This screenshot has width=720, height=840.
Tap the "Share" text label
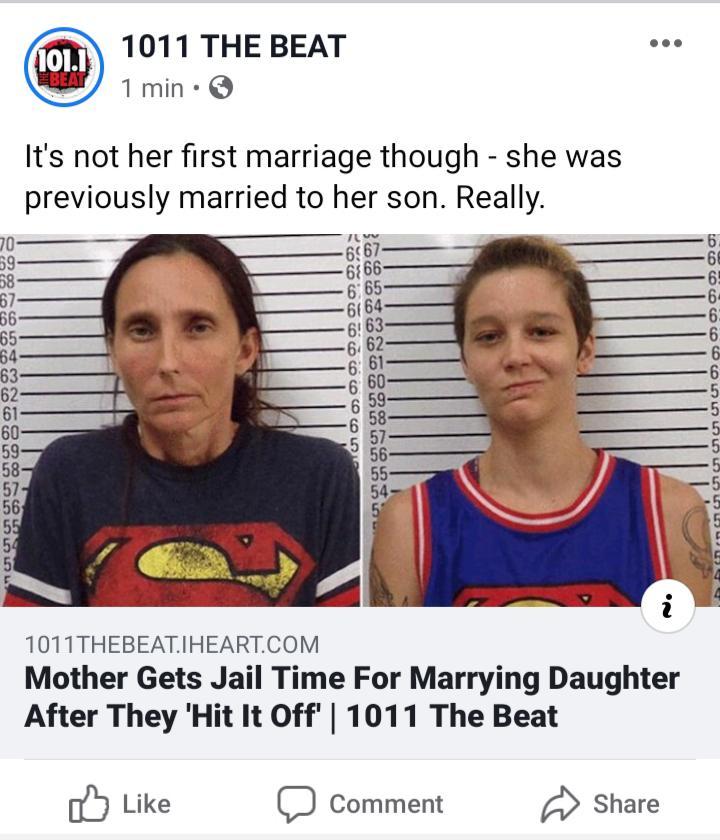point(626,804)
